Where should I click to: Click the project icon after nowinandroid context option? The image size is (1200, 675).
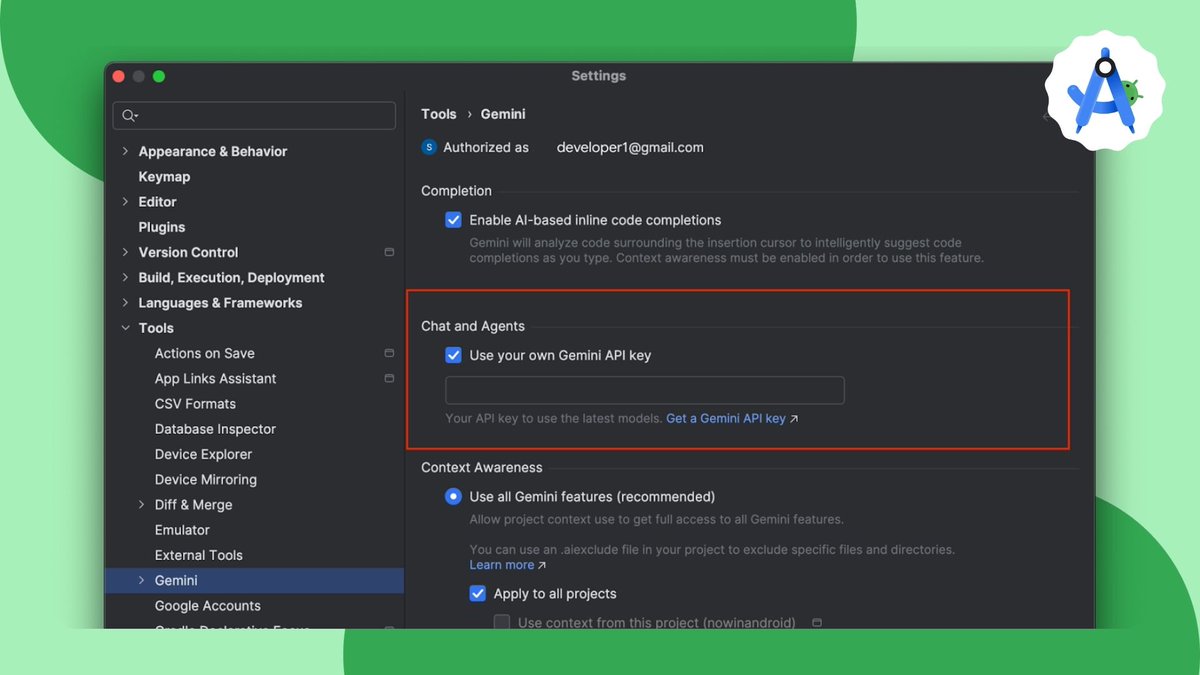tap(817, 622)
